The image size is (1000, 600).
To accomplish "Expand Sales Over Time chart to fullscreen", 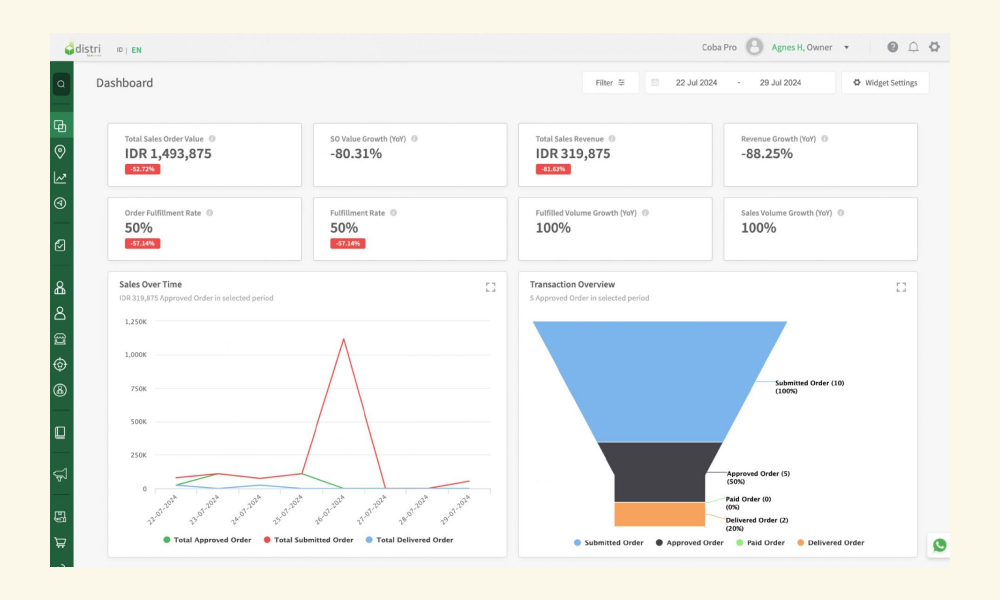I will click(x=490, y=288).
